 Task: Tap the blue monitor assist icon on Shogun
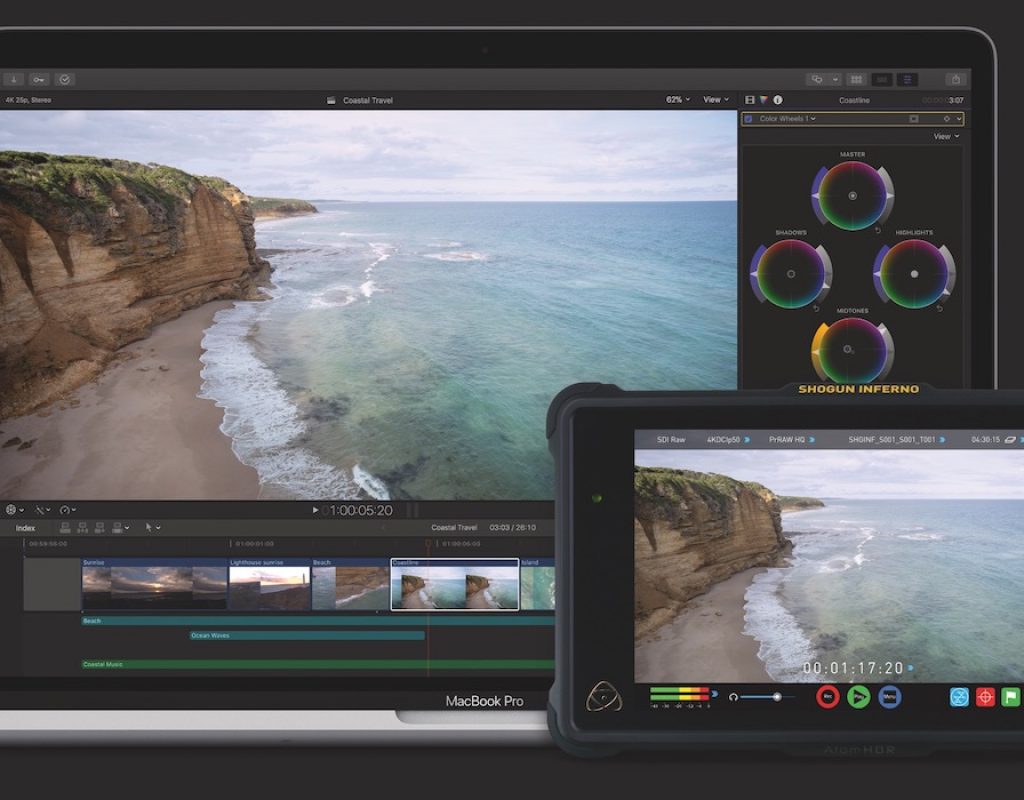point(959,697)
